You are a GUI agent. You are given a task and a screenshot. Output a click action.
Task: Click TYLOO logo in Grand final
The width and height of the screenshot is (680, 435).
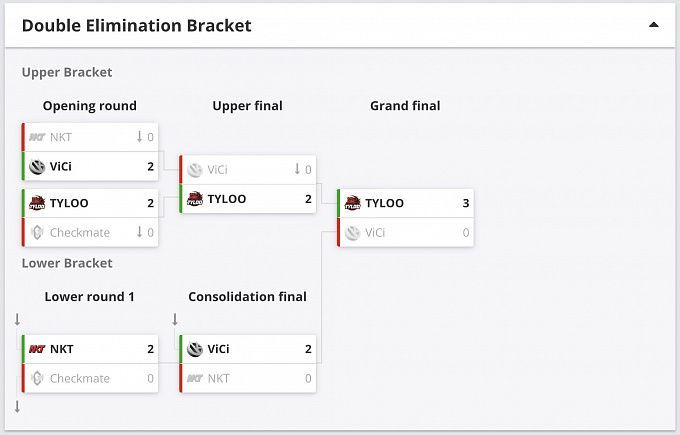[x=352, y=203]
